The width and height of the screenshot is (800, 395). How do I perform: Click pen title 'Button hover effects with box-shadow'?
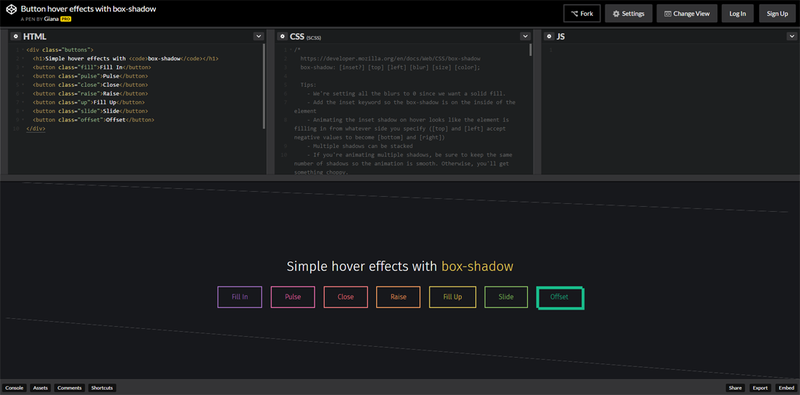88,9
